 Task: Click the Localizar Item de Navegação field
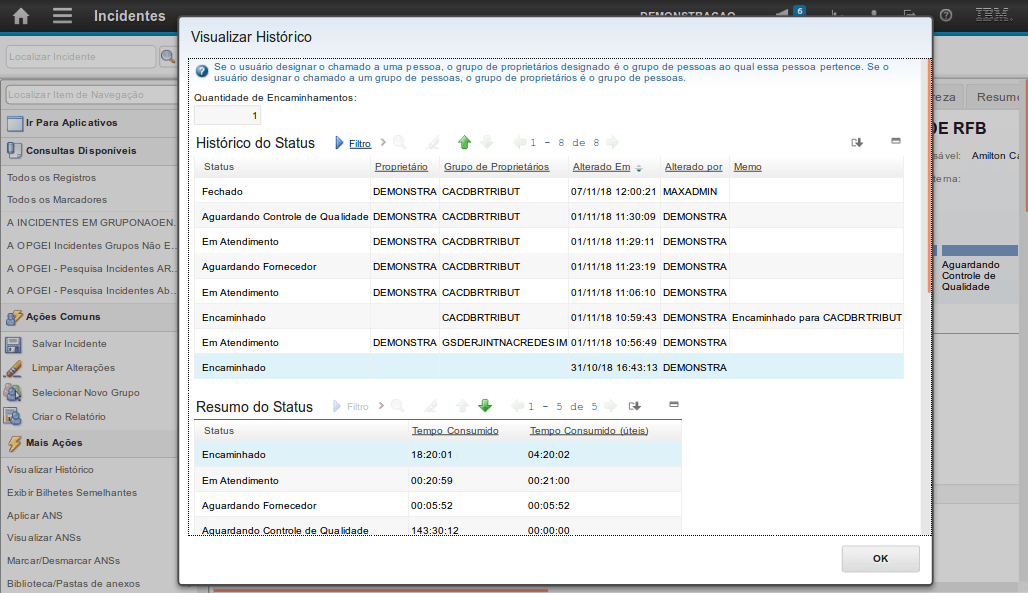(x=91, y=94)
